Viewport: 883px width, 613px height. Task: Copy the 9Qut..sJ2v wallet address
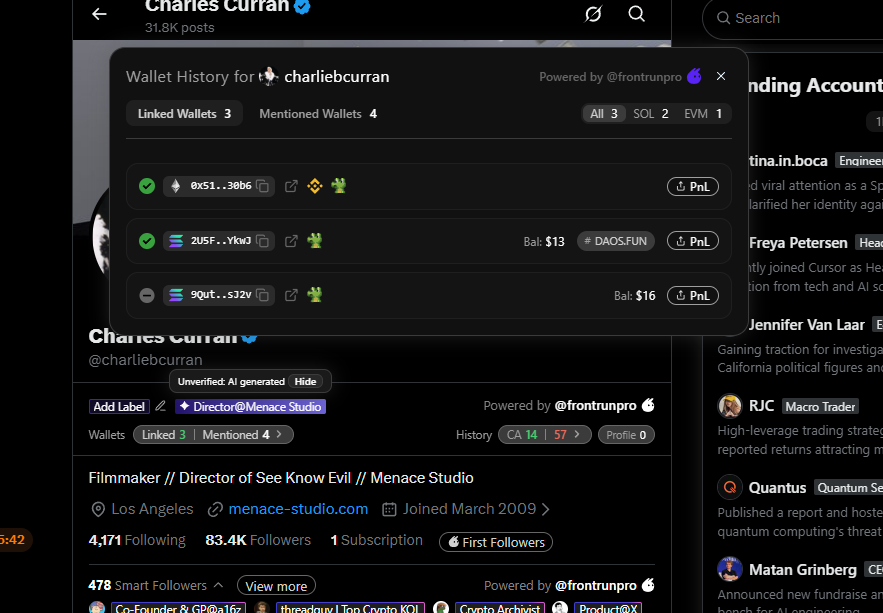tap(262, 295)
